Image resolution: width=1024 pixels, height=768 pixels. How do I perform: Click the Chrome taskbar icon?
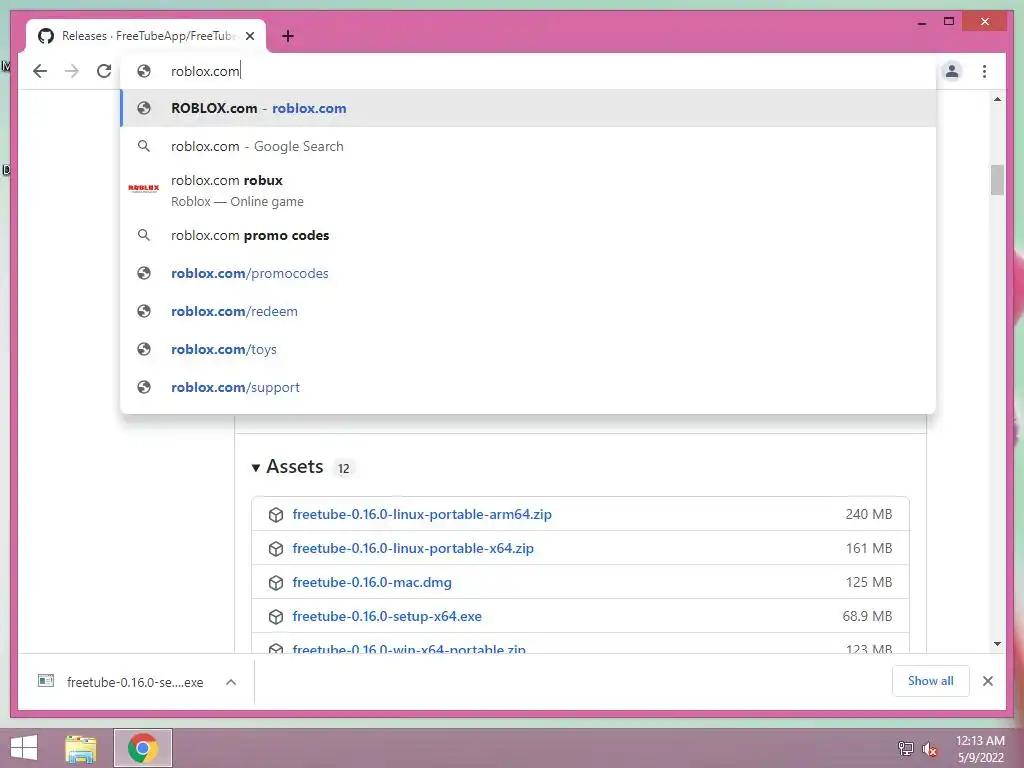(x=142, y=748)
